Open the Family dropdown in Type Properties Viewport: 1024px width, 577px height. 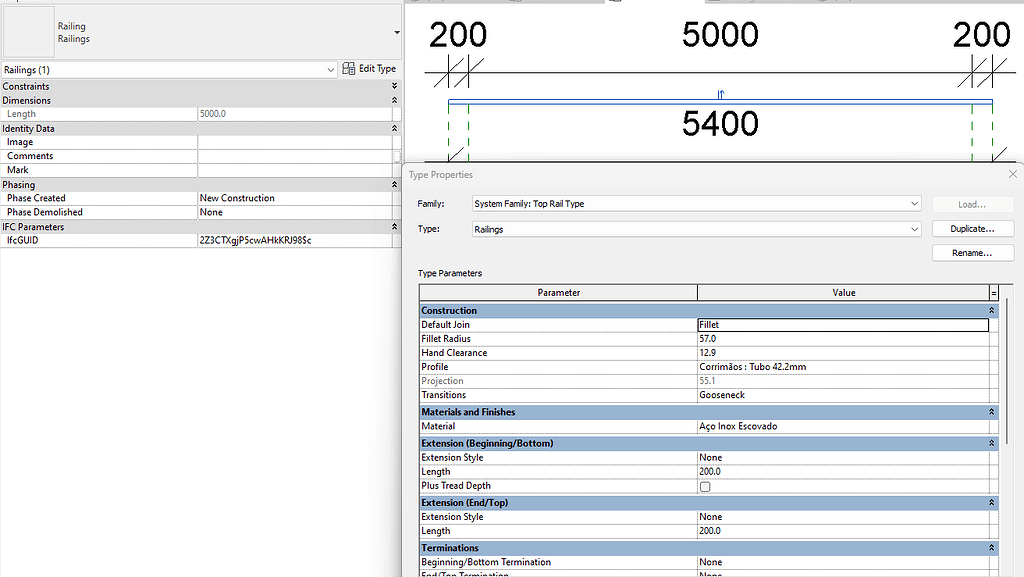916,203
